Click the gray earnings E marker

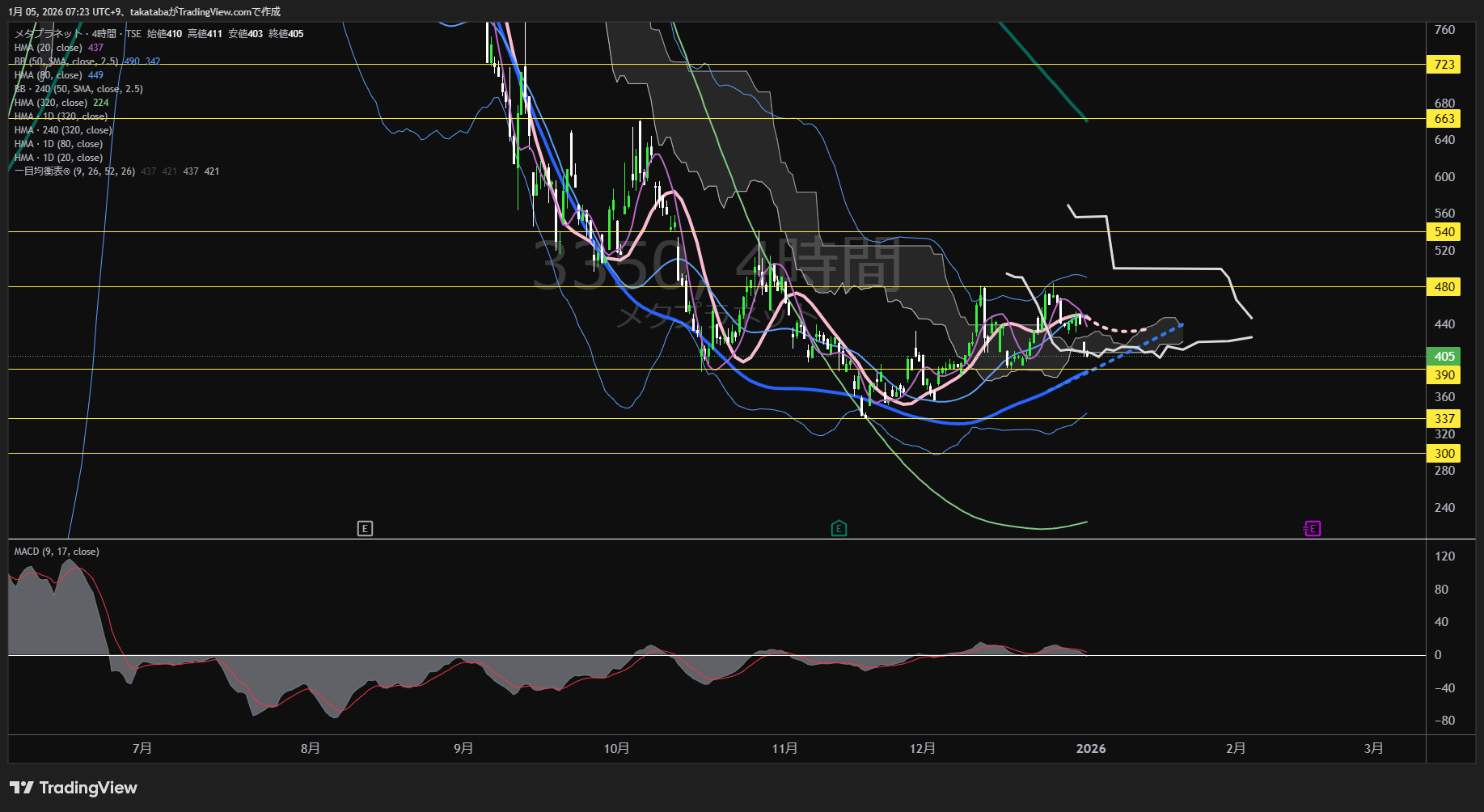[x=365, y=529]
